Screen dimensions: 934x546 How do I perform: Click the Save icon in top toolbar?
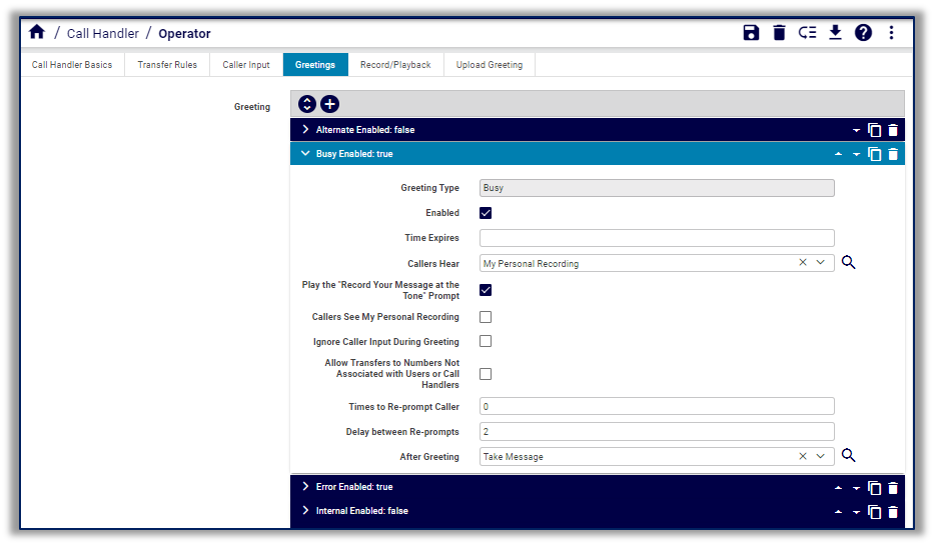(751, 32)
